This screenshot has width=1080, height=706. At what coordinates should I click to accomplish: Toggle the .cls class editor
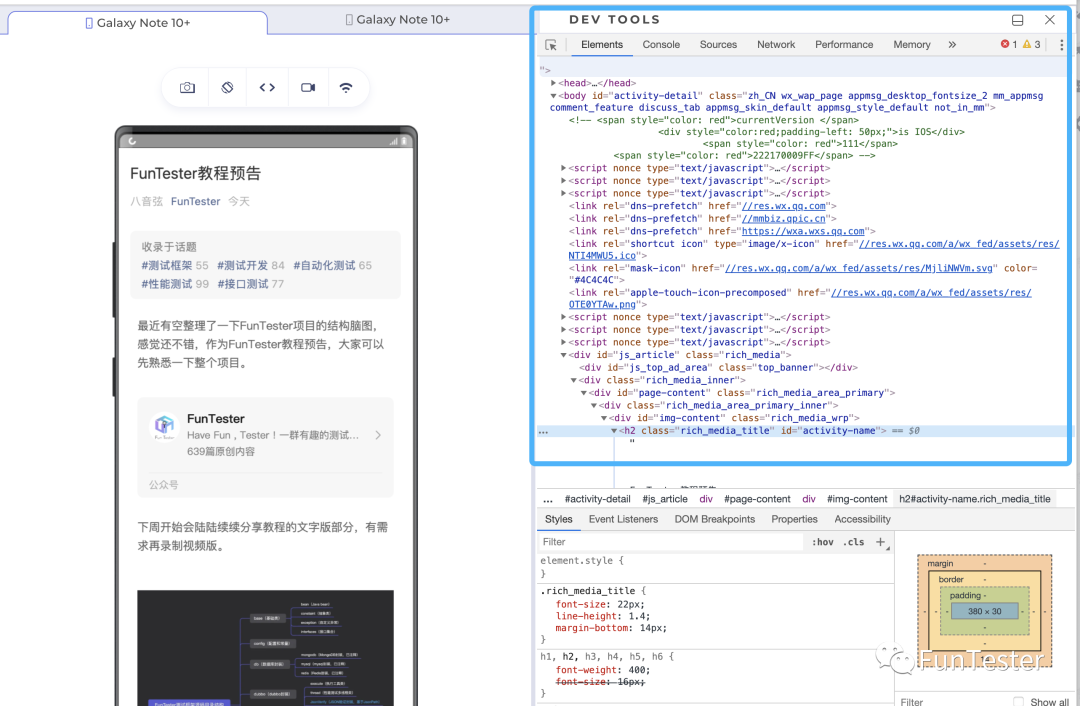pyautogui.click(x=855, y=542)
